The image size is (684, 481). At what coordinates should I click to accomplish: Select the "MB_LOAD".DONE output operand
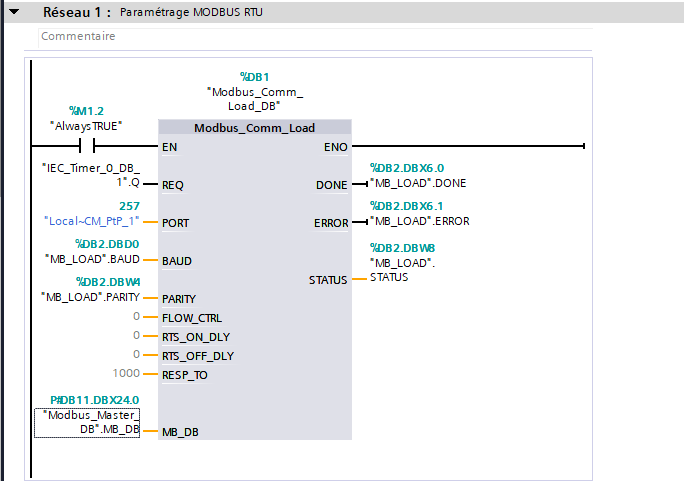418,183
